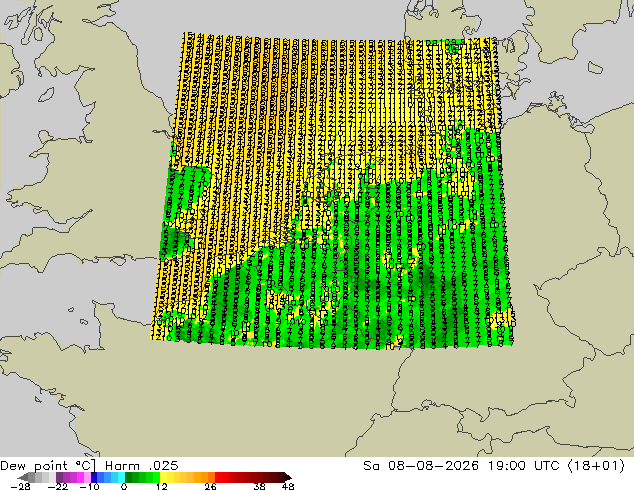Pick the dark green swatch right of 0
The image size is (634, 490).
point(128,477)
